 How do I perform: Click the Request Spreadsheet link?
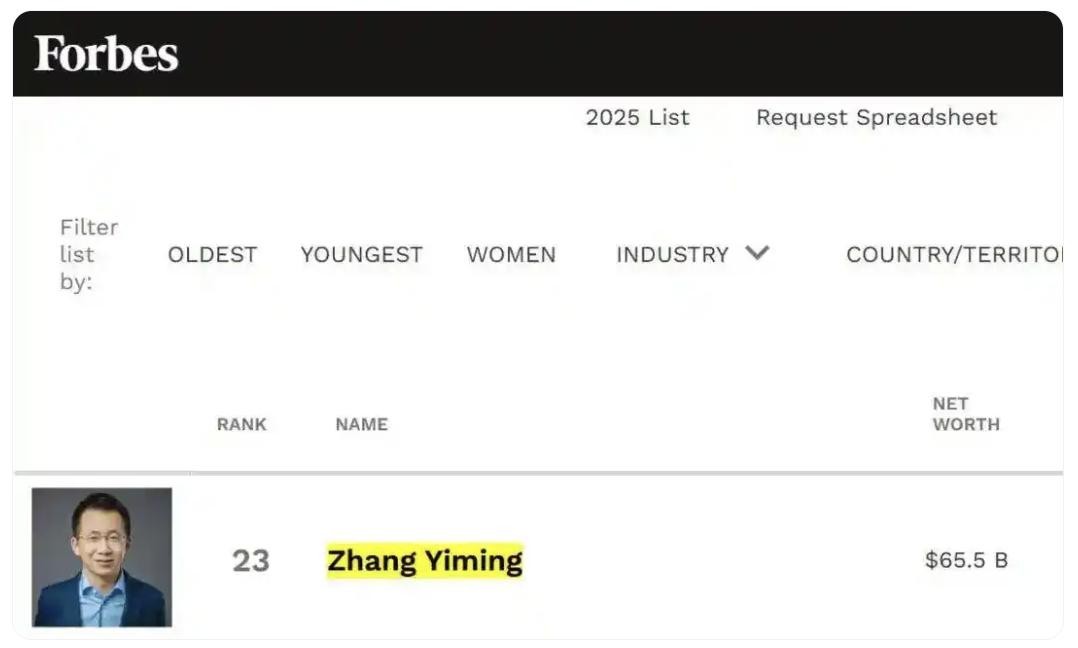click(x=876, y=117)
